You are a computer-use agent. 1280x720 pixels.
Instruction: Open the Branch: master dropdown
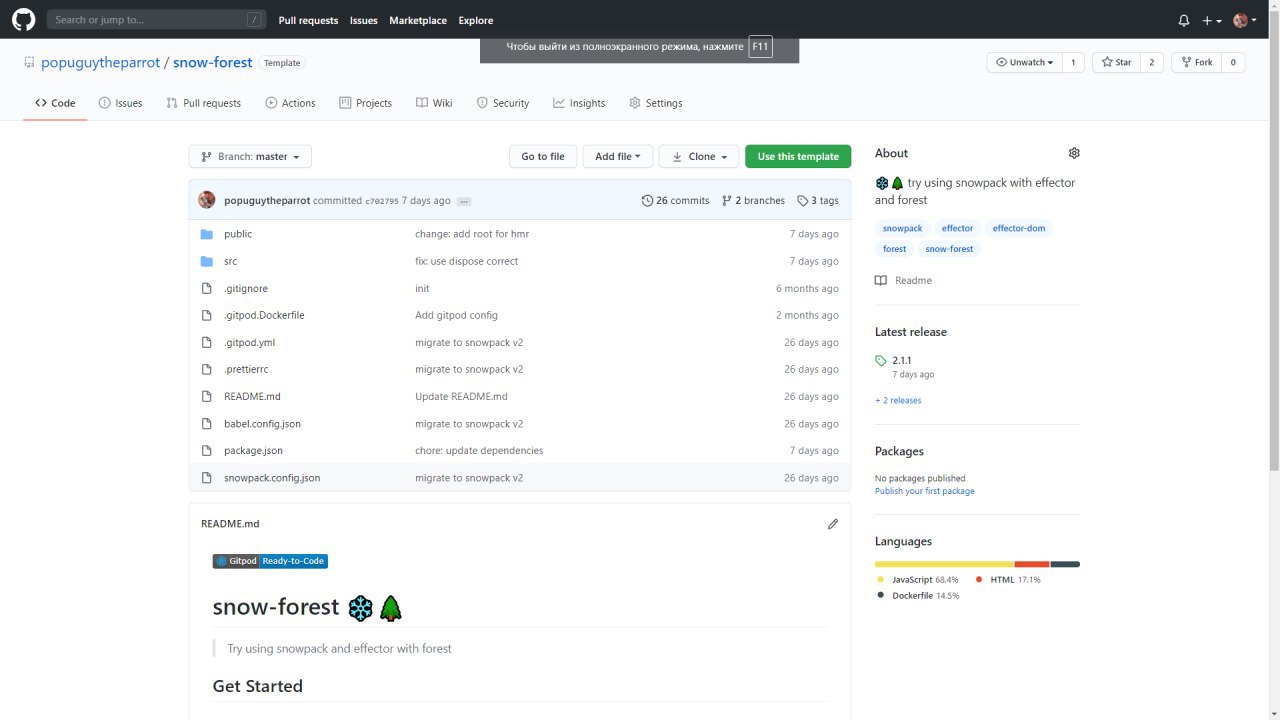pyautogui.click(x=250, y=156)
